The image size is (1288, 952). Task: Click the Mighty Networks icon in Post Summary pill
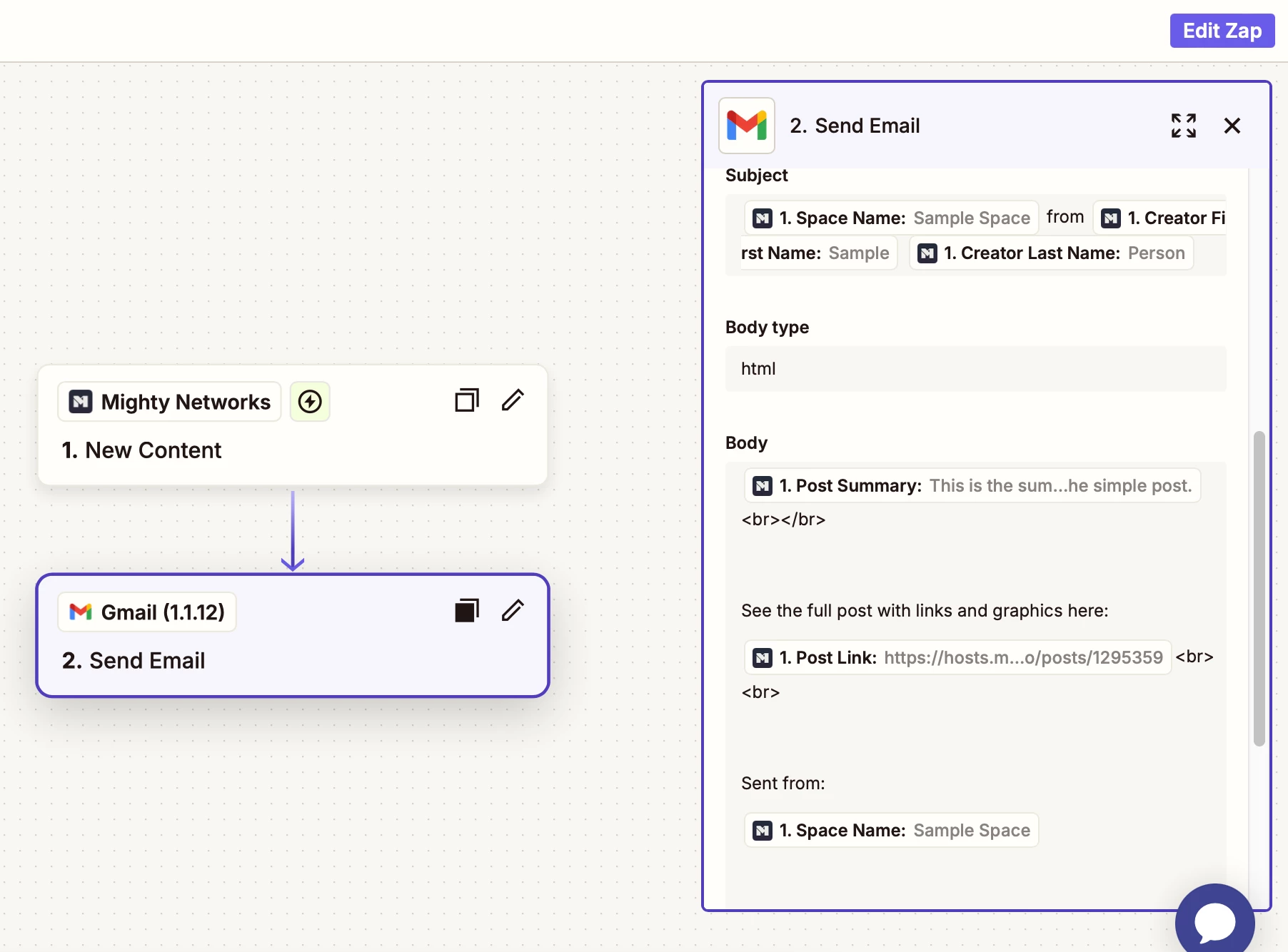coord(763,486)
